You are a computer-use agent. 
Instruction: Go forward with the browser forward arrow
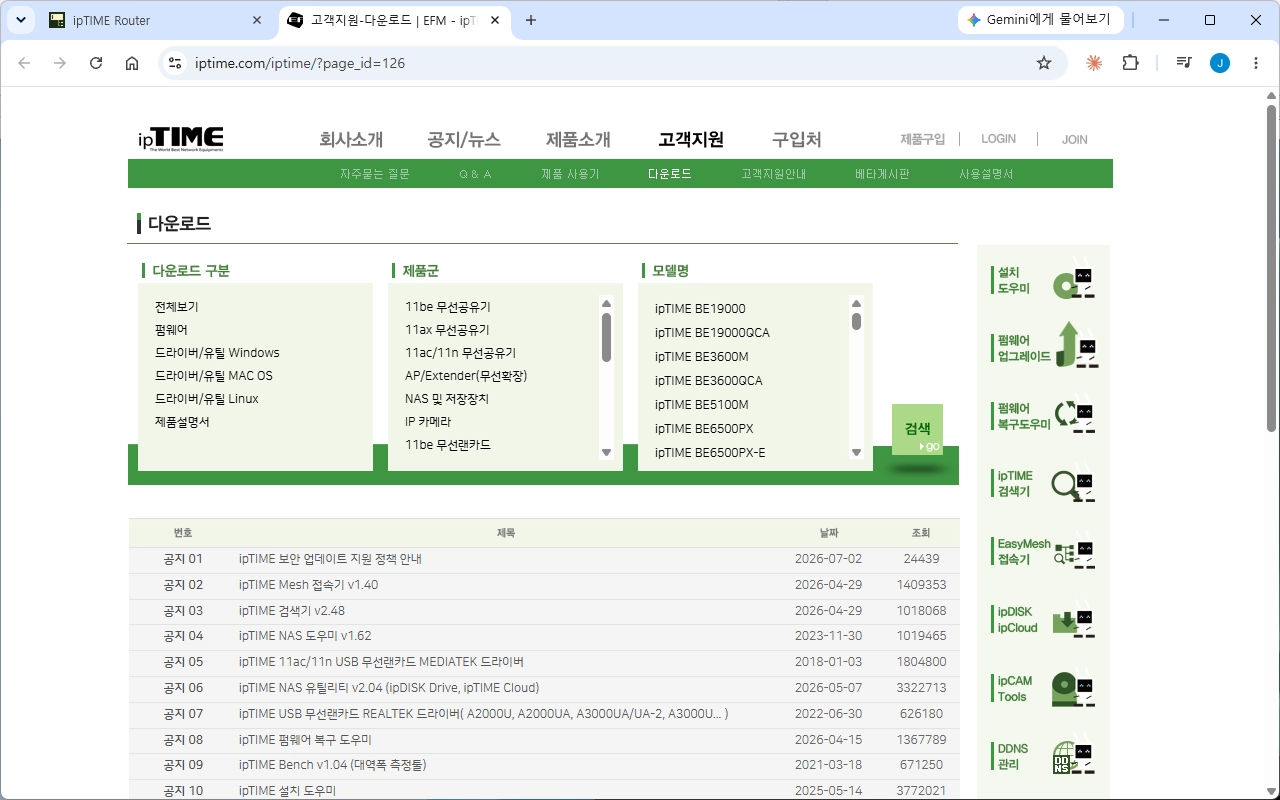pyautogui.click(x=60, y=63)
